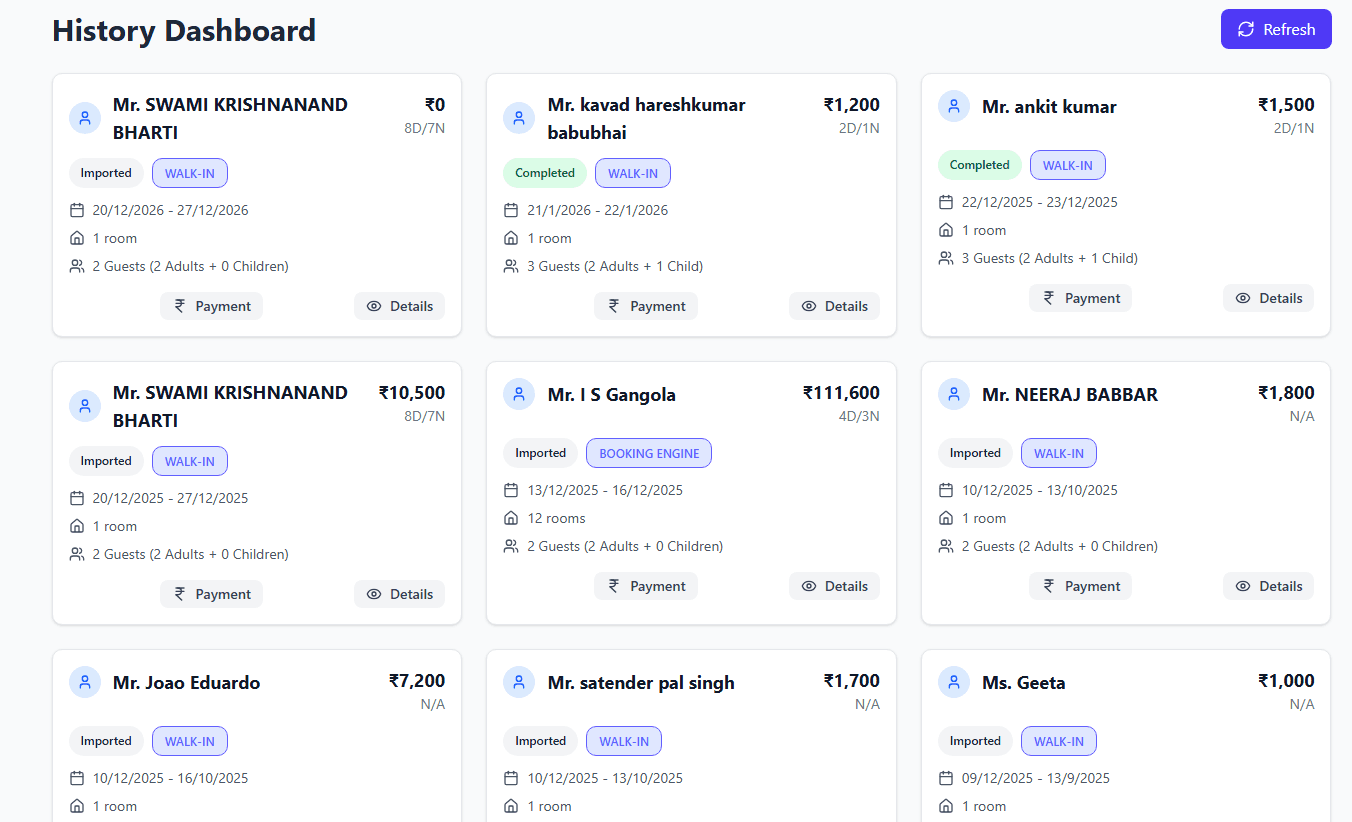Screen dimensions: 1352x822
Task: Click the calendar icon on satender pal singh's card
Action: tap(511, 778)
